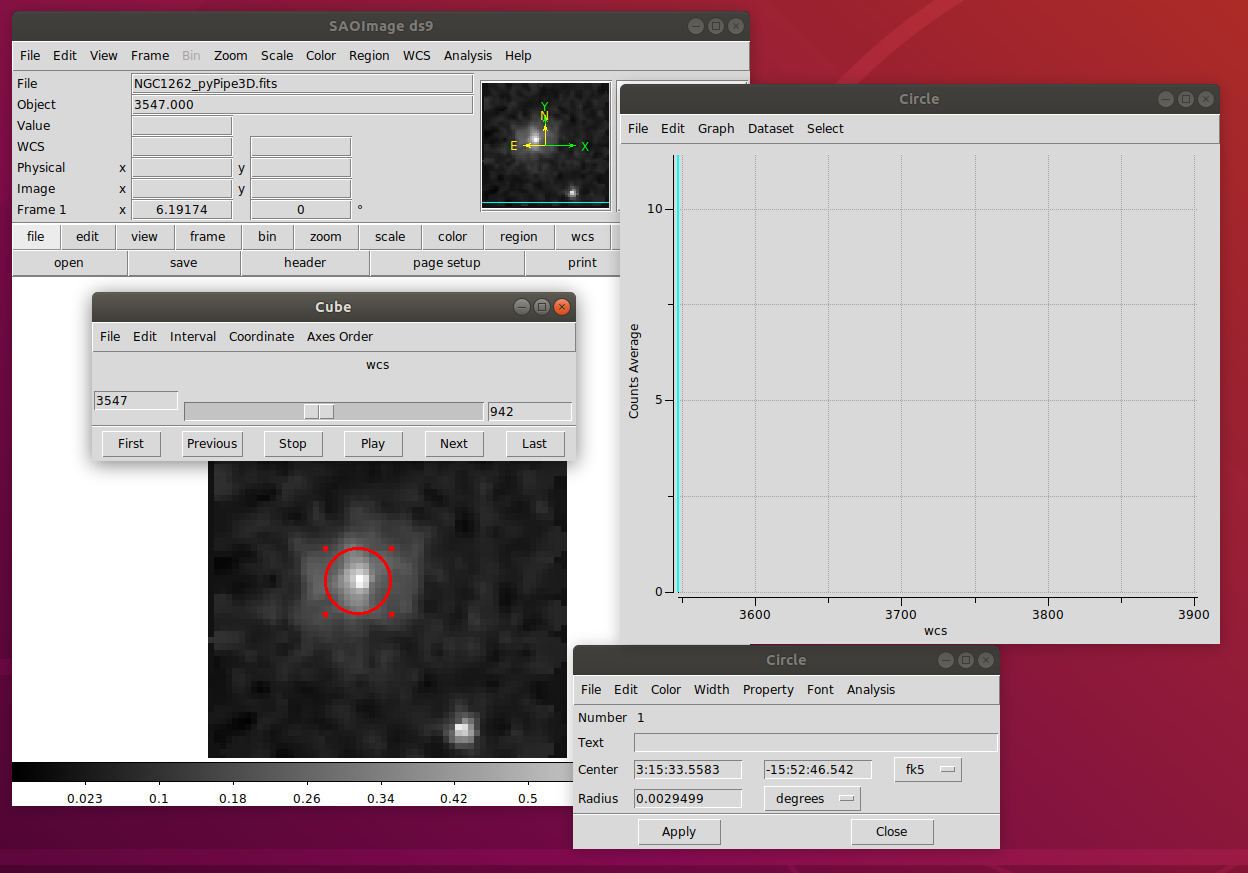Screen dimensions: 1248x873
Task: Open the File menu in SAOImage ds9
Action: (30, 56)
